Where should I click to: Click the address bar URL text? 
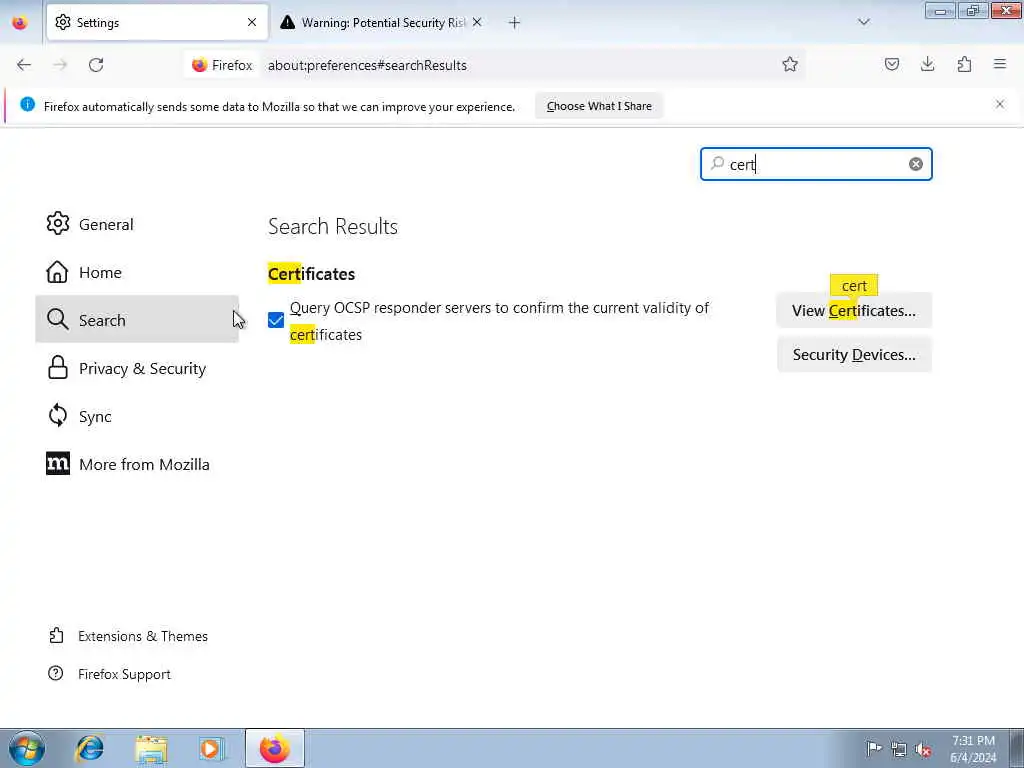367,65
